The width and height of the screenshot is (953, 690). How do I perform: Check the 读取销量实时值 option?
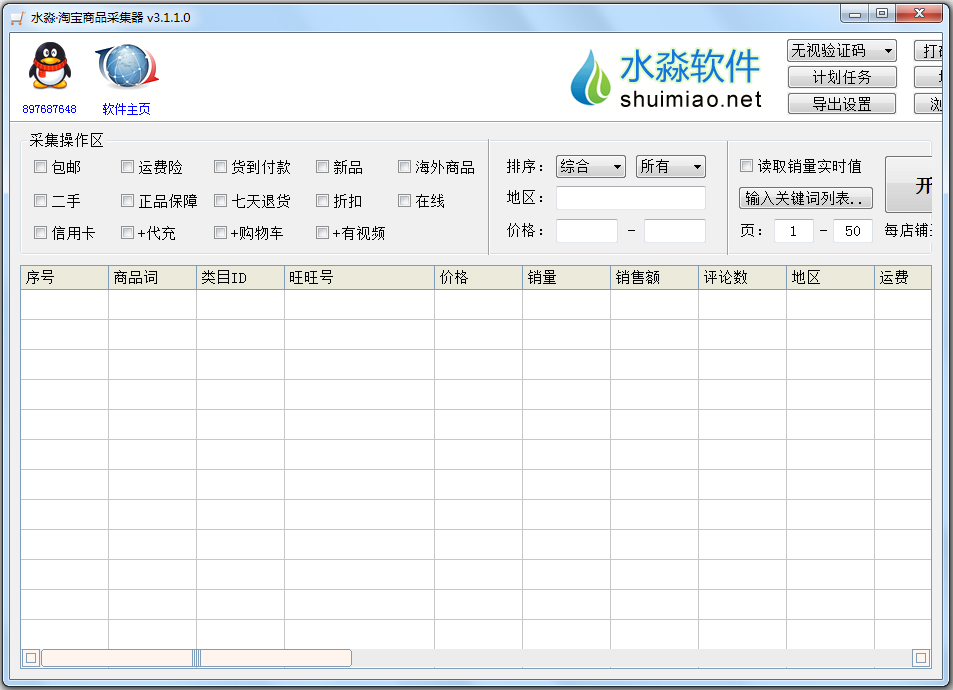point(746,166)
